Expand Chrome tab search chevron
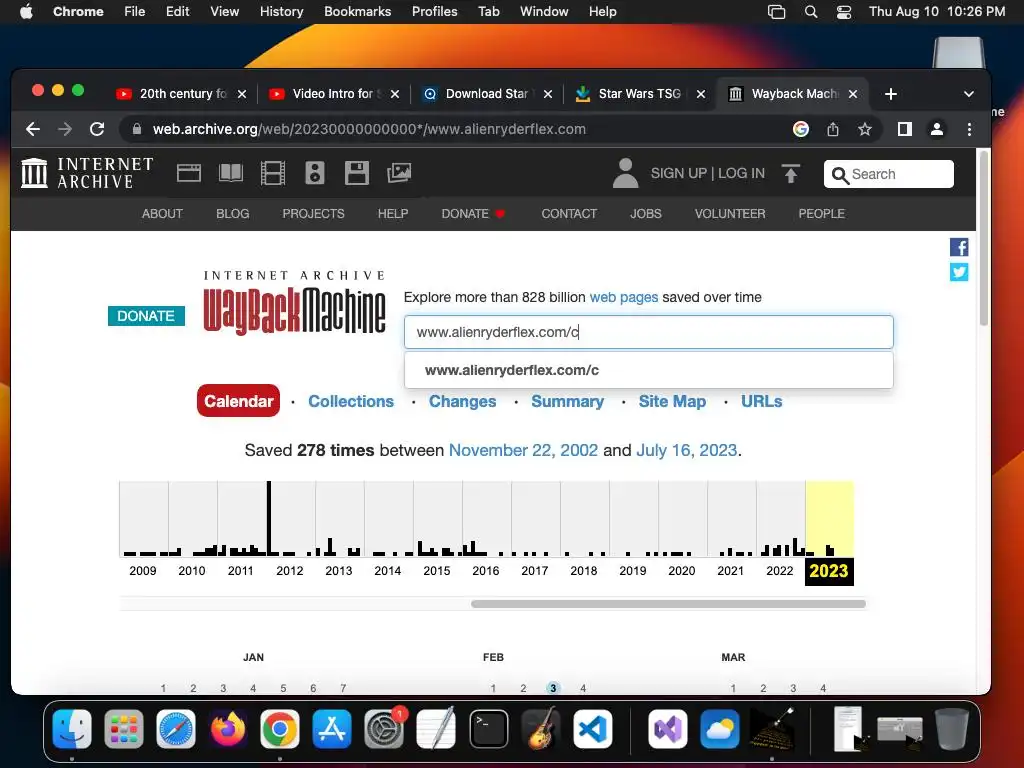This screenshot has height=768, width=1024. (x=969, y=94)
